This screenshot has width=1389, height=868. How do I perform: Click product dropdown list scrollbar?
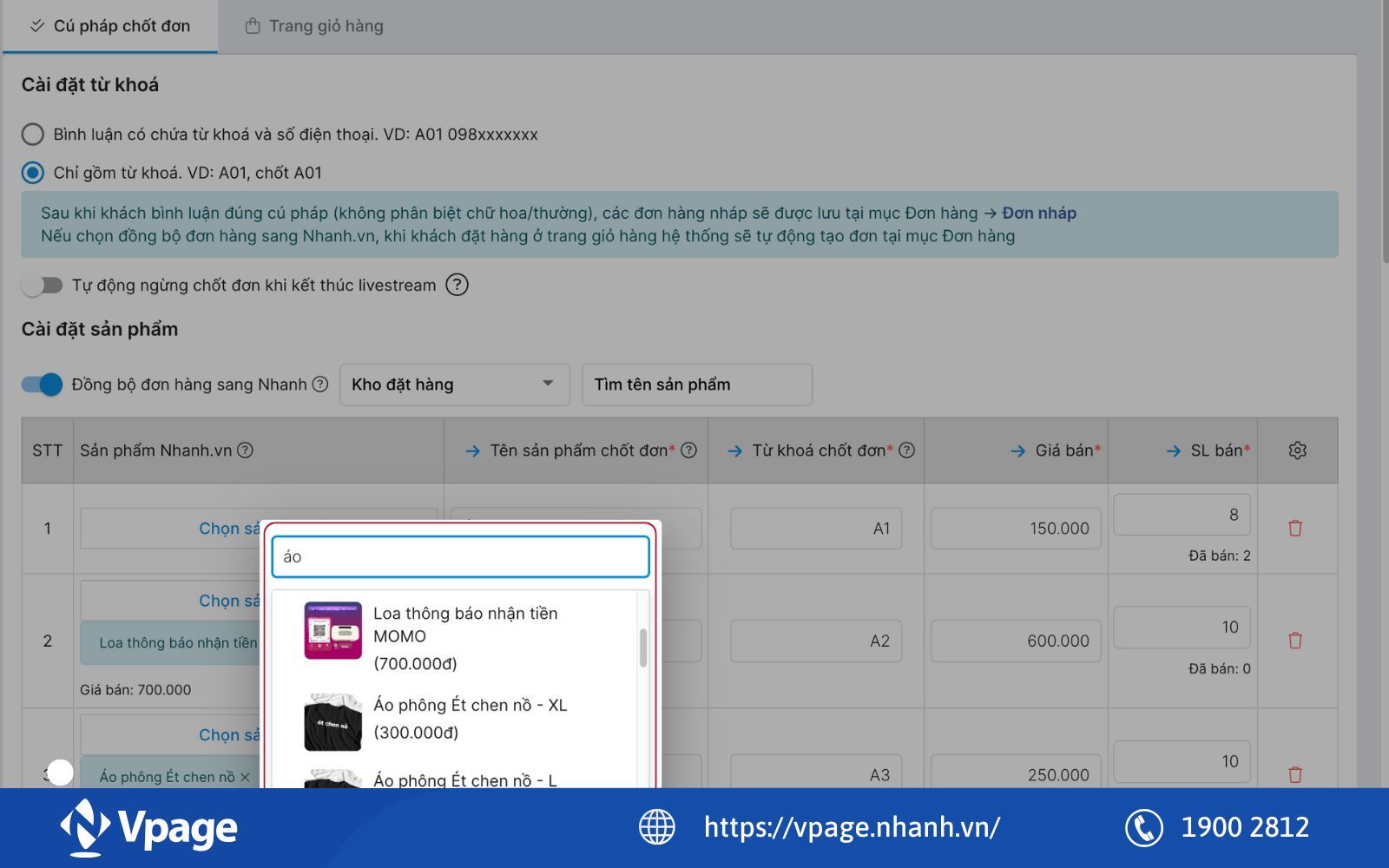(x=643, y=648)
